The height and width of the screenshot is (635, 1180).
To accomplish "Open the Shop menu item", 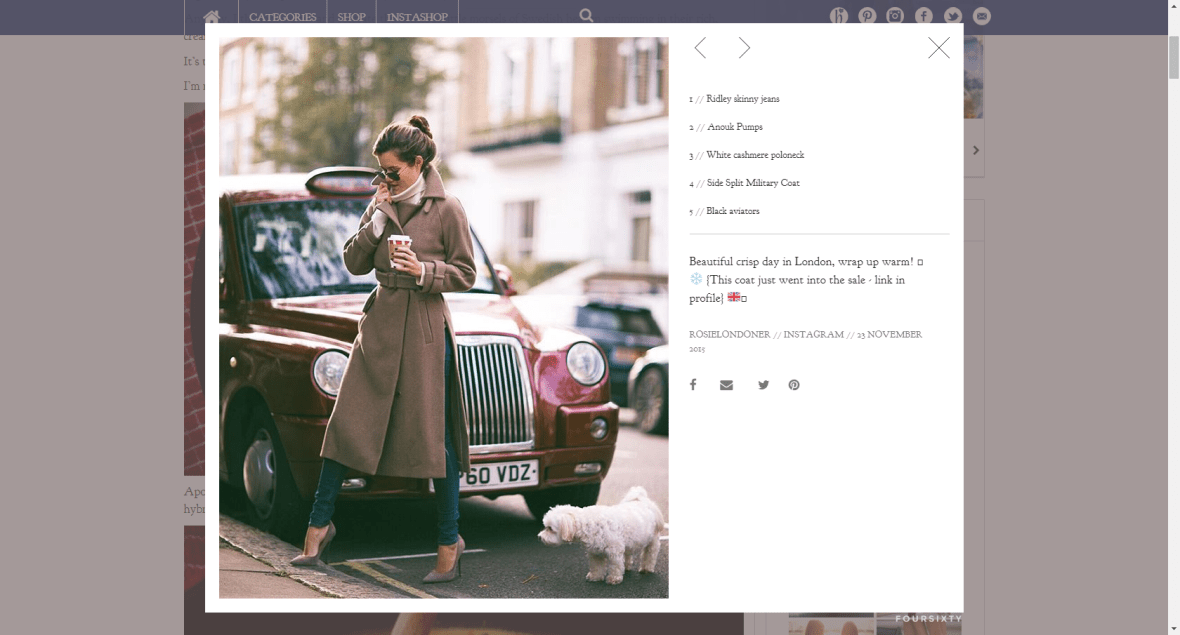I will coord(351,17).
